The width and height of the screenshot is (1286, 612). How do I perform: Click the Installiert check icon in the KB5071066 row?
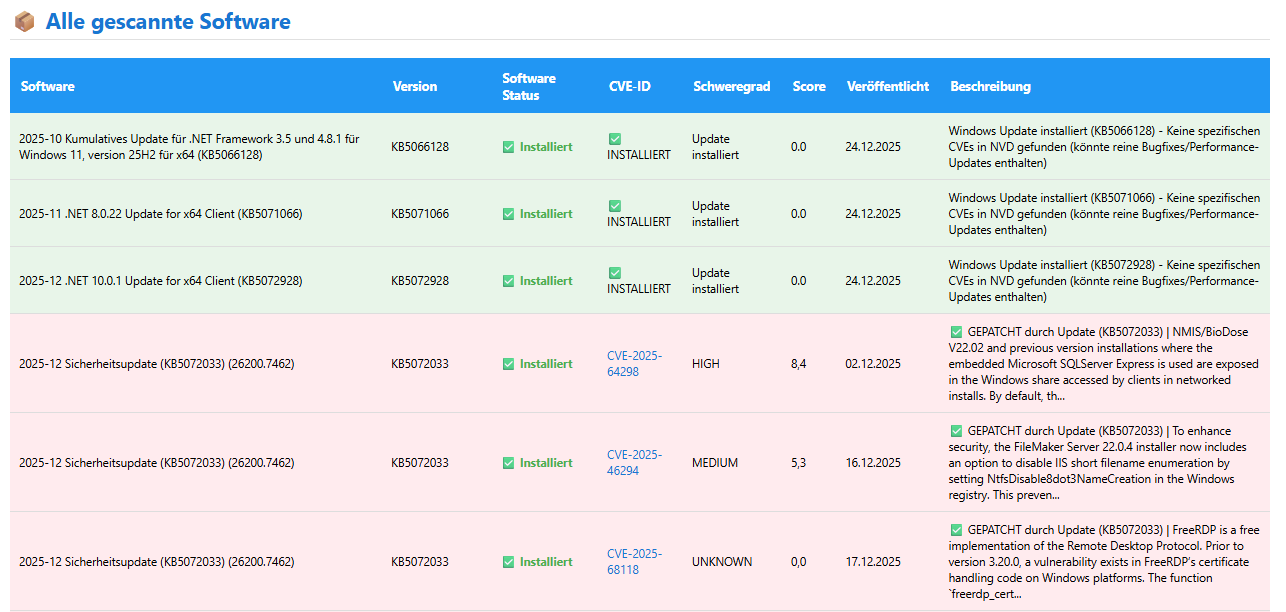coord(508,214)
